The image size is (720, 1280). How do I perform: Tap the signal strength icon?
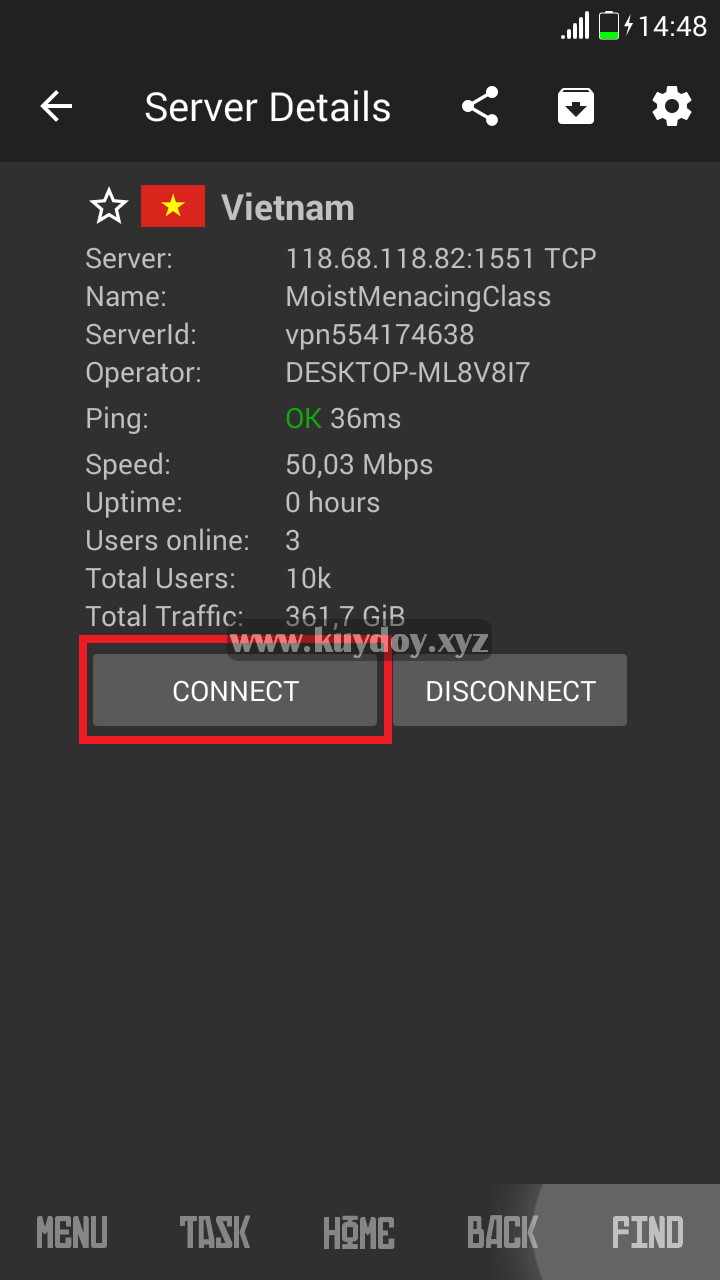pos(576,26)
